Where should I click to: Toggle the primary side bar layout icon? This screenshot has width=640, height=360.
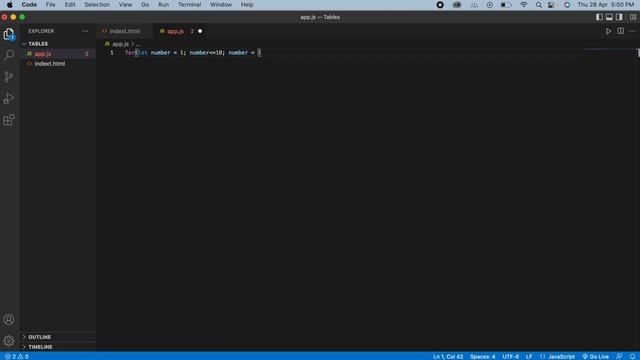[x=599, y=17]
